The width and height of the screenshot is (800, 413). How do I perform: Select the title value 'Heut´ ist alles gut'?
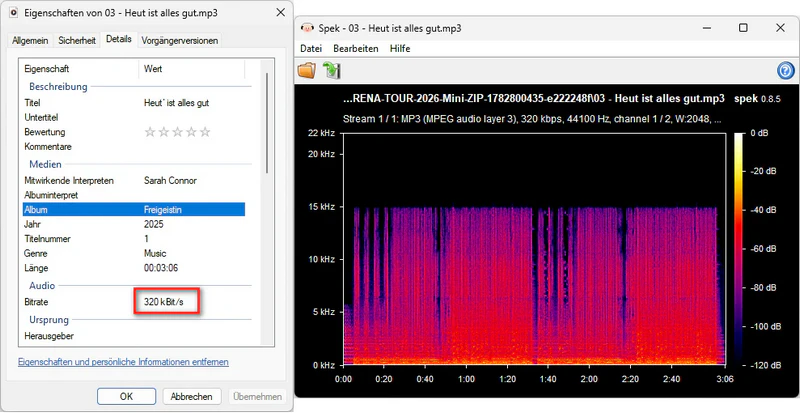177,103
